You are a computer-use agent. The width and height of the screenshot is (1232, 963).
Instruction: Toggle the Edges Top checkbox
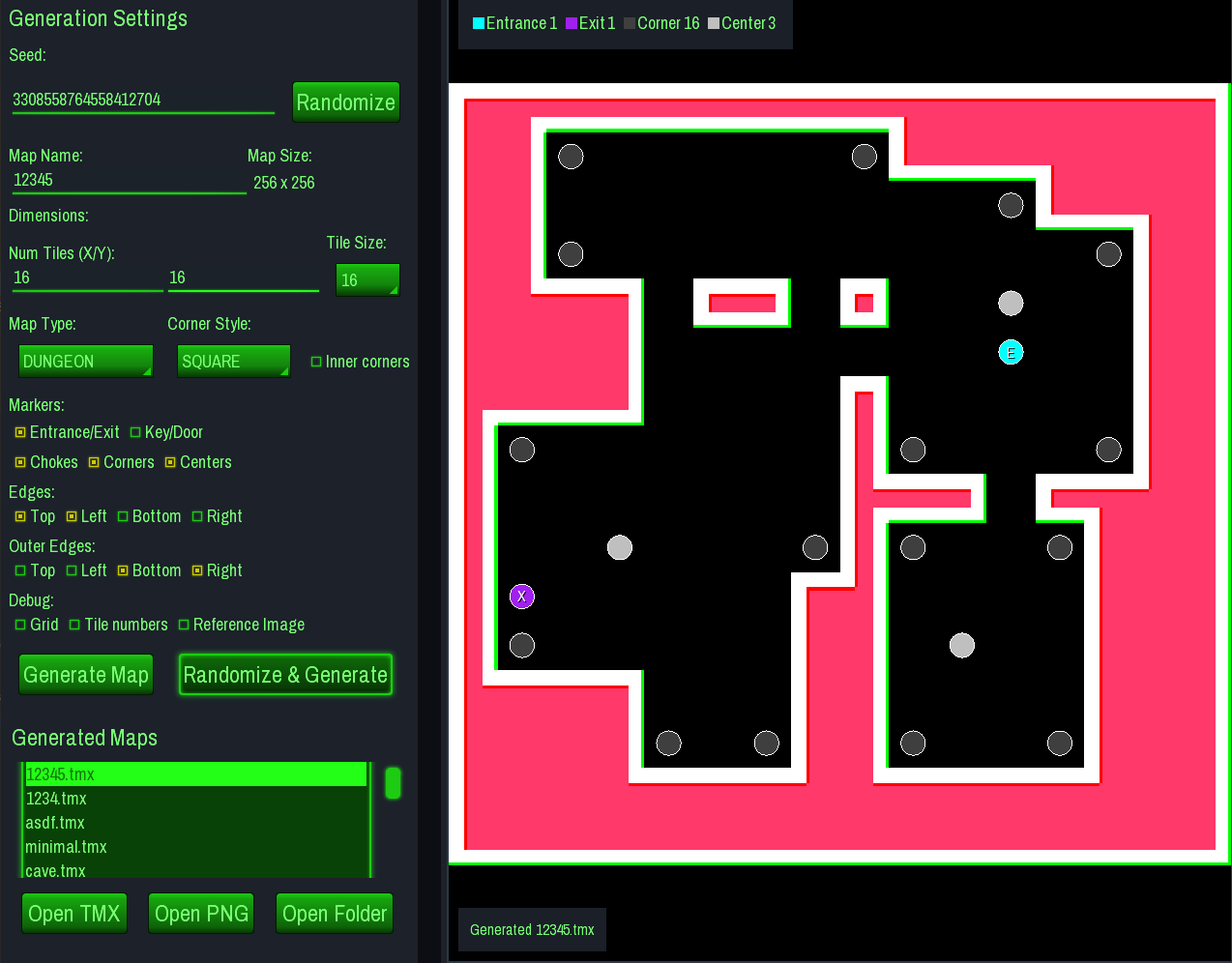pos(20,516)
